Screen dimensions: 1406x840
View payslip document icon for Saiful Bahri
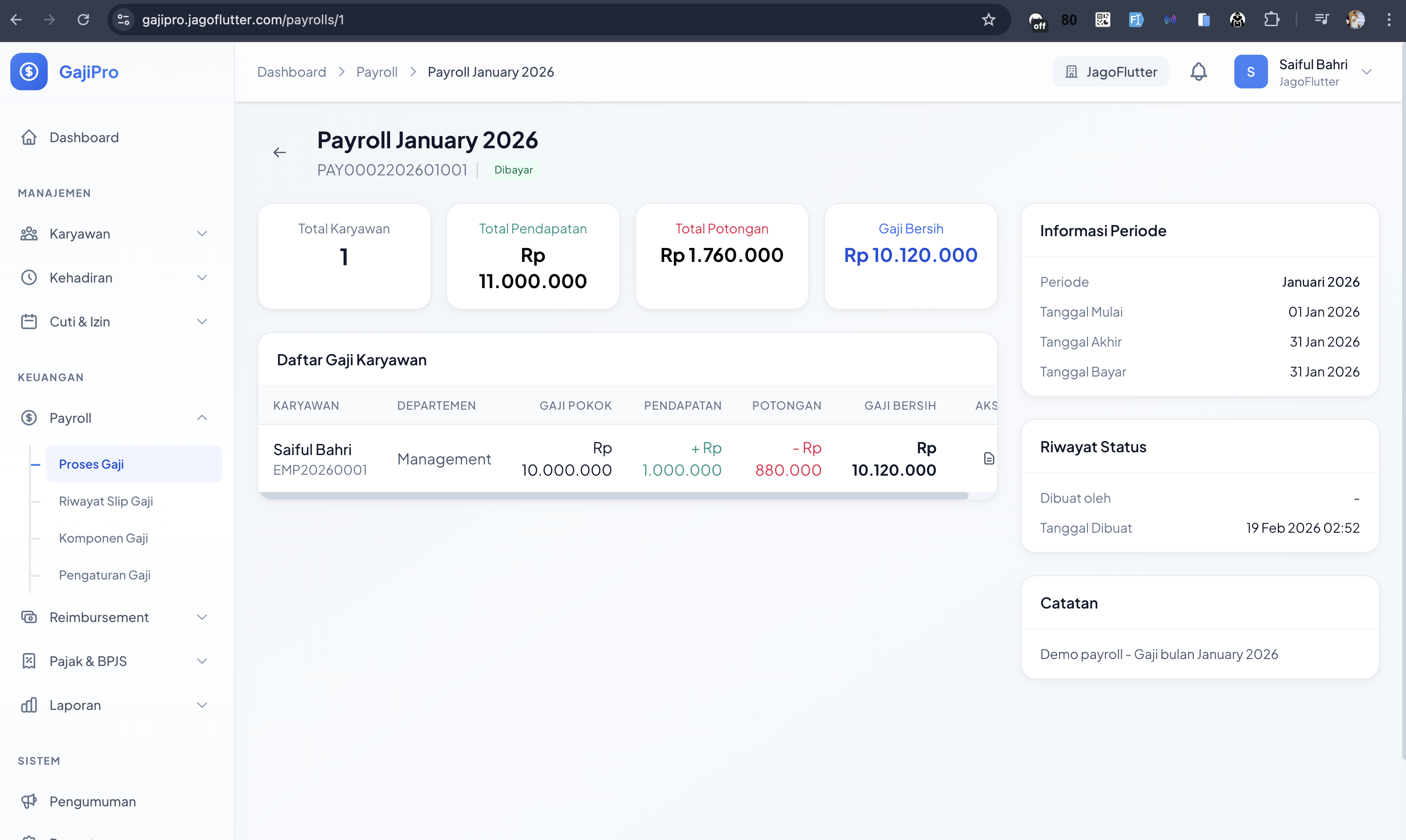(989, 458)
